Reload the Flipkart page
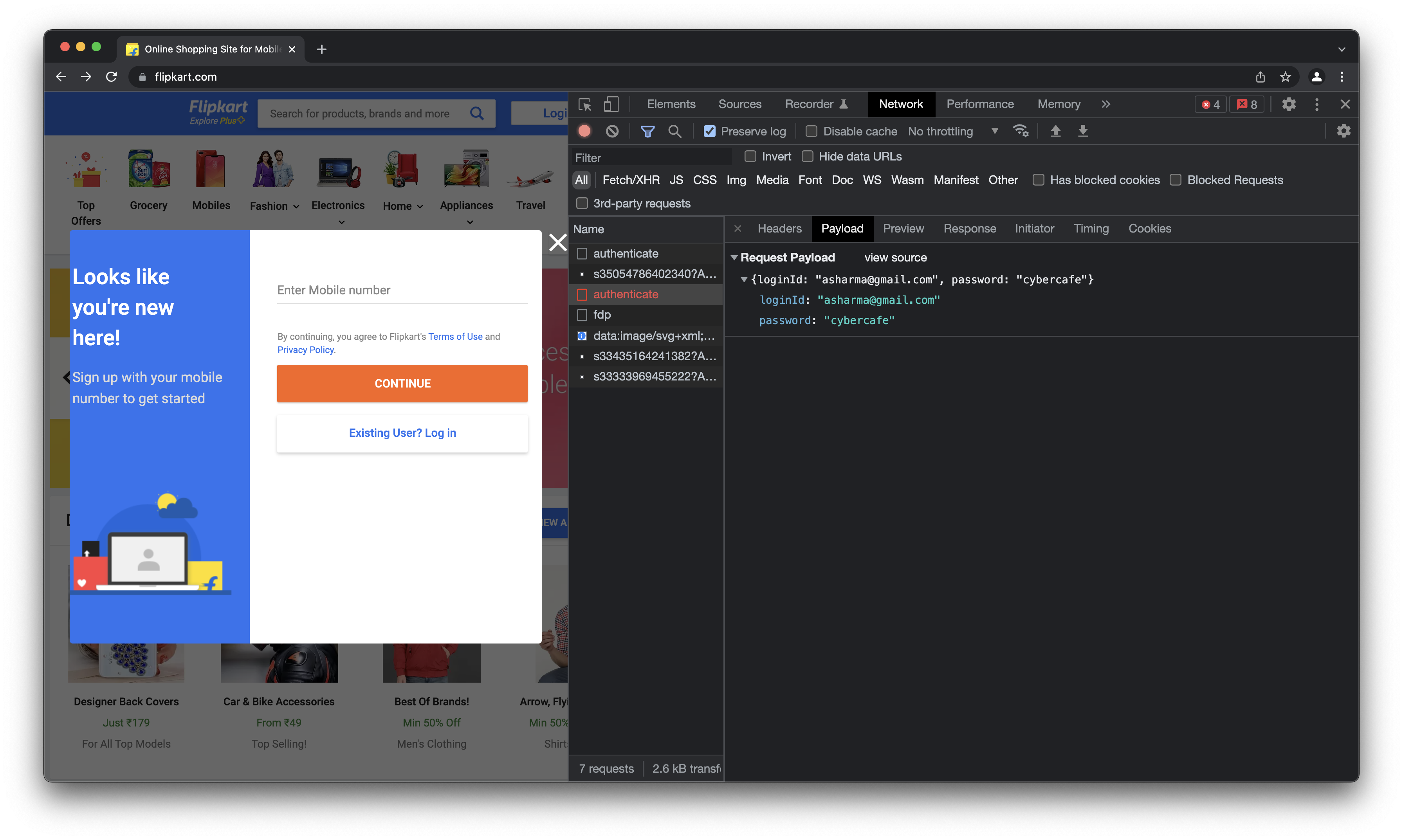This screenshot has height=840, width=1403. point(112,76)
